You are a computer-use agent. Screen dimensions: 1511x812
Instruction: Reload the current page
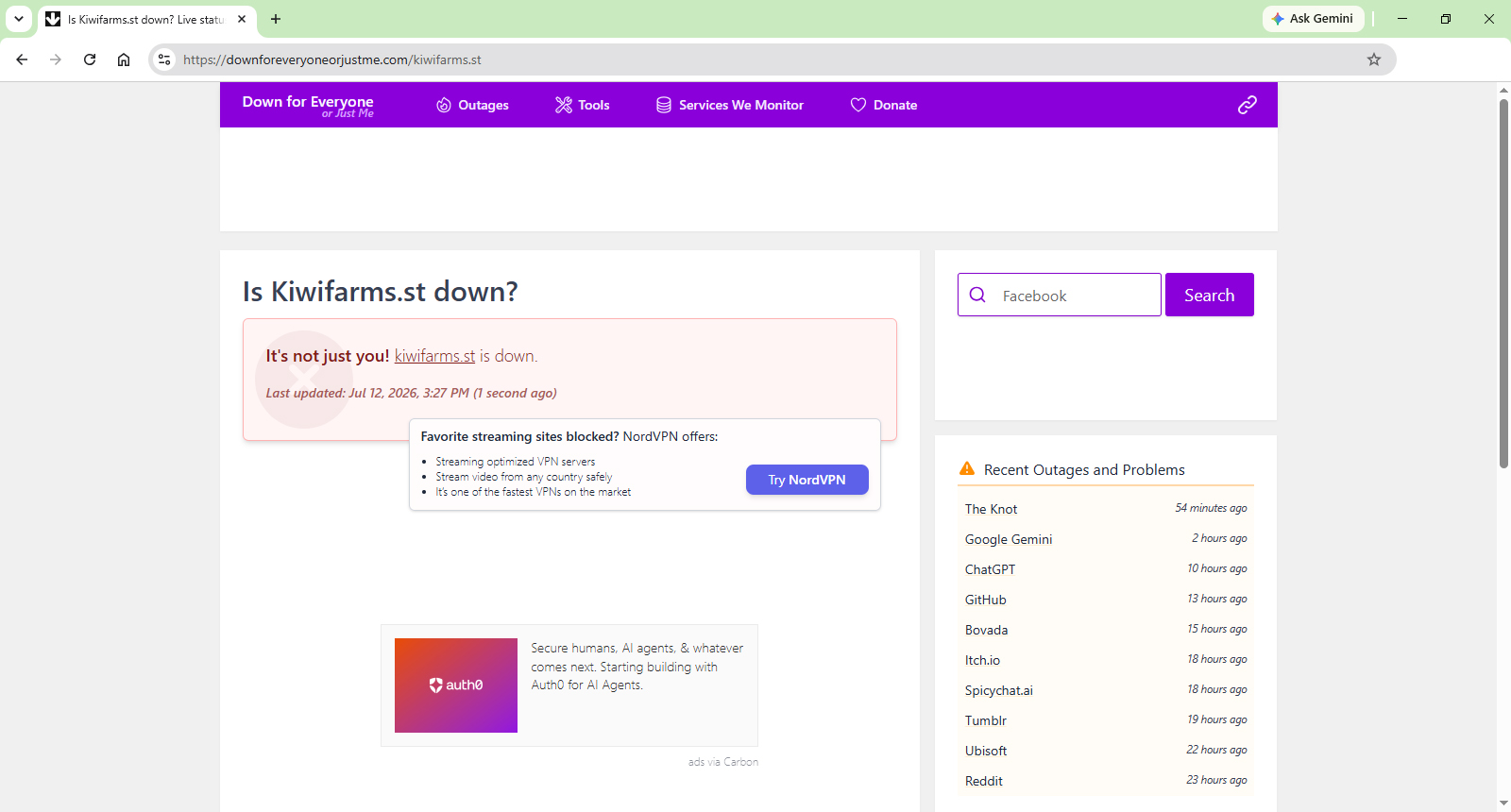pyautogui.click(x=90, y=59)
